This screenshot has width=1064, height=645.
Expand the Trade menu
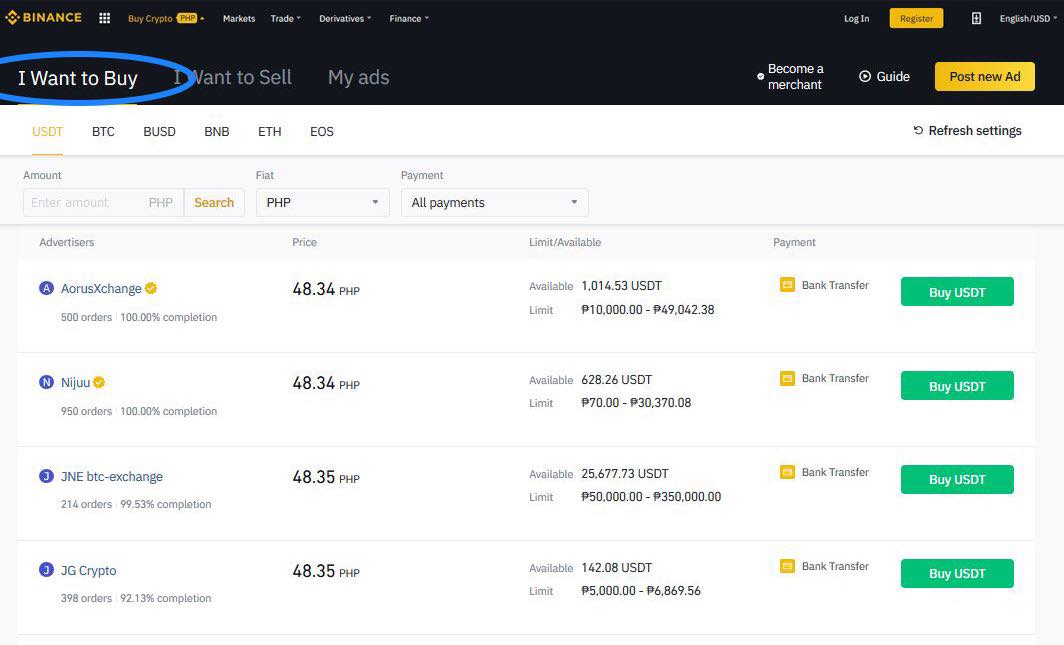pyautogui.click(x=286, y=18)
